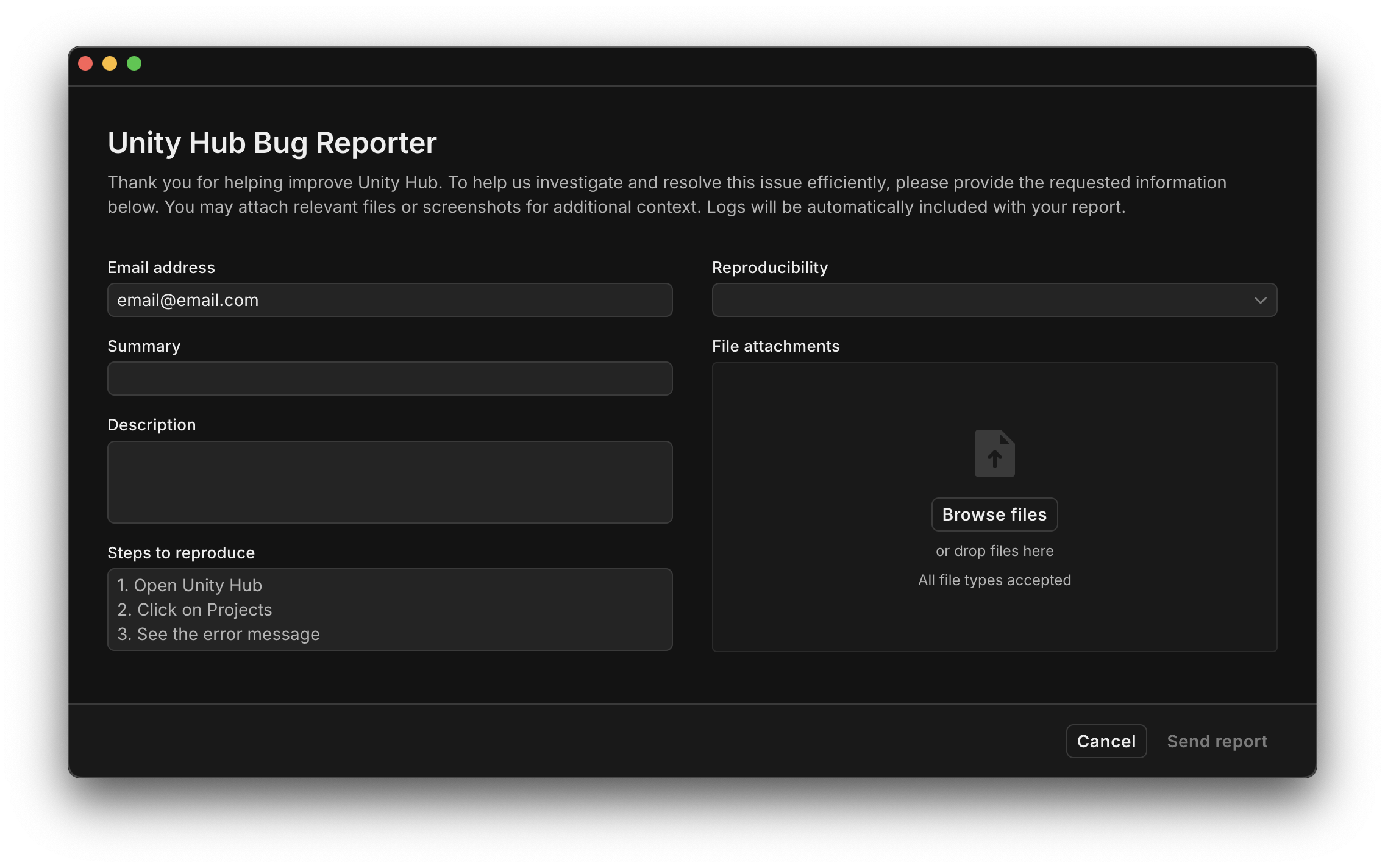Click inside the Email address field

tap(390, 300)
